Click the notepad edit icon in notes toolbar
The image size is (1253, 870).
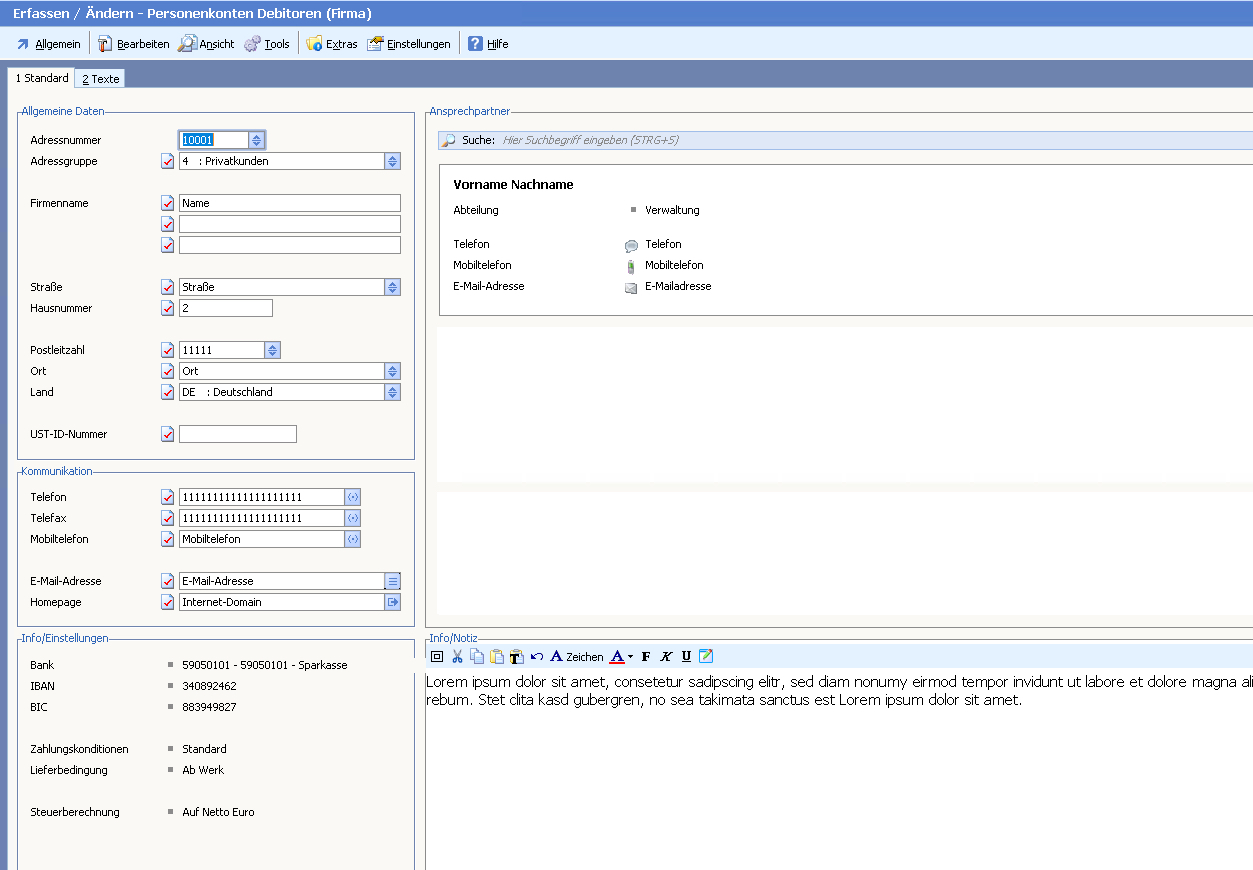point(706,657)
